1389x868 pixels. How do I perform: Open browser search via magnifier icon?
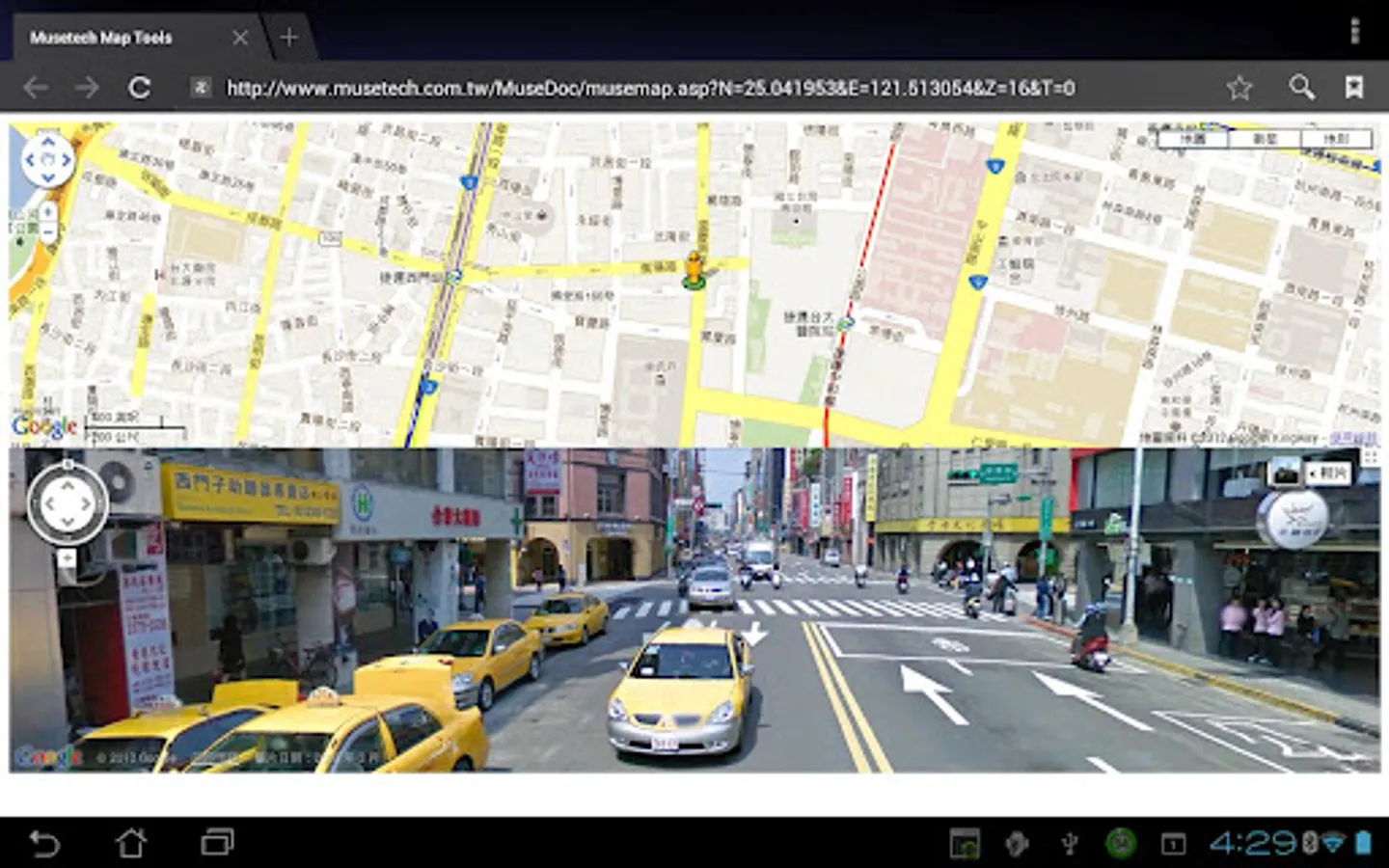tap(1301, 88)
